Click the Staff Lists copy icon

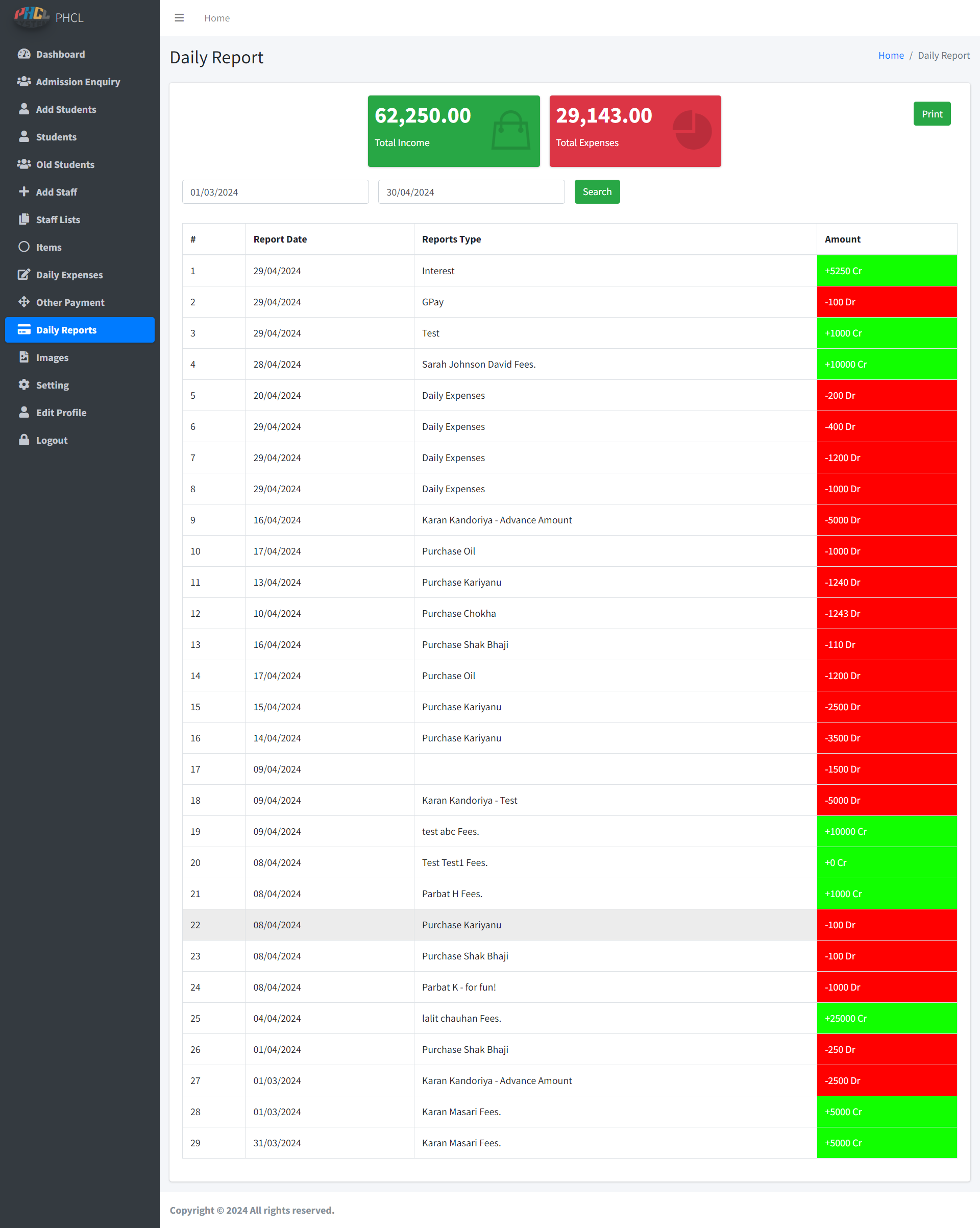24,219
